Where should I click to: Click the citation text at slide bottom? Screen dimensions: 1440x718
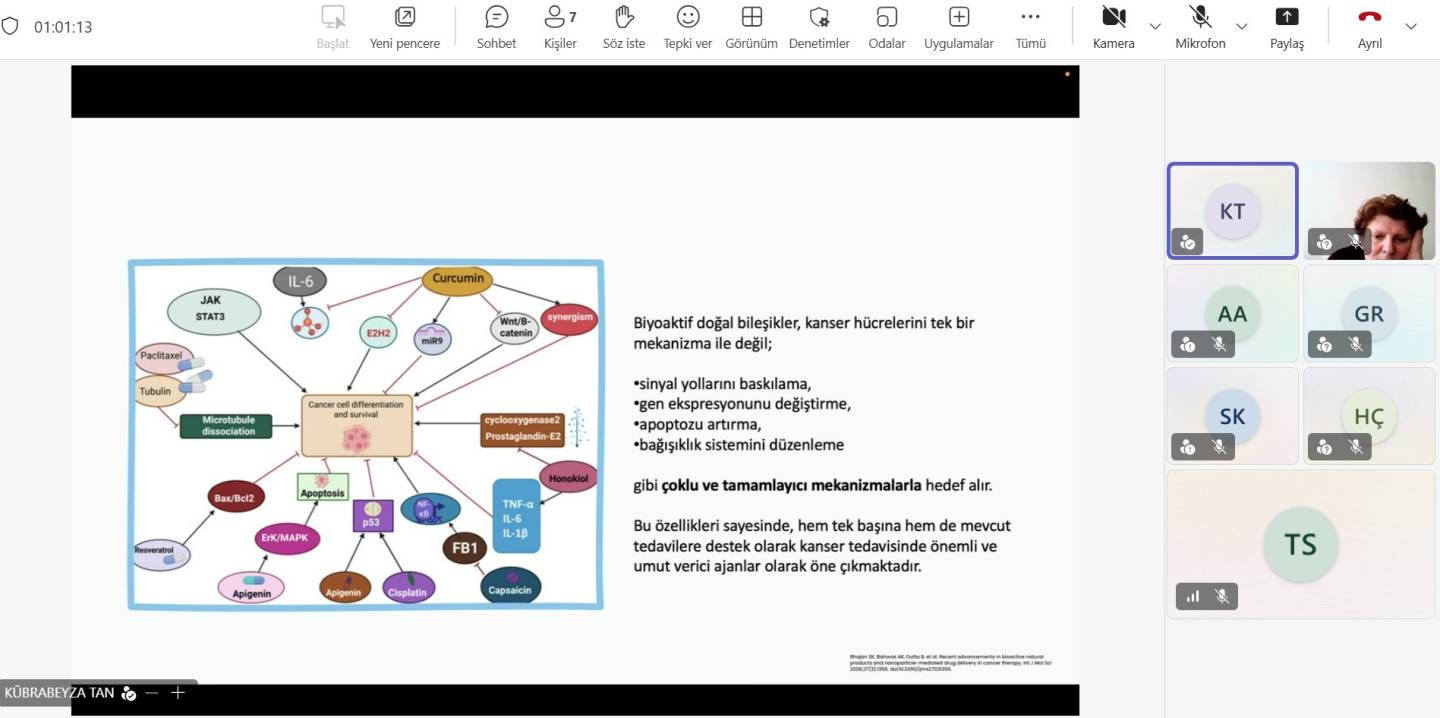click(x=951, y=662)
